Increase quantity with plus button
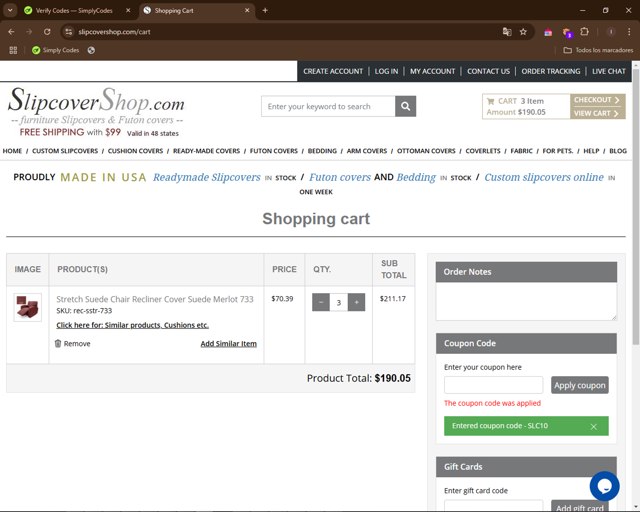Viewport: 640px width, 512px height. (356, 302)
